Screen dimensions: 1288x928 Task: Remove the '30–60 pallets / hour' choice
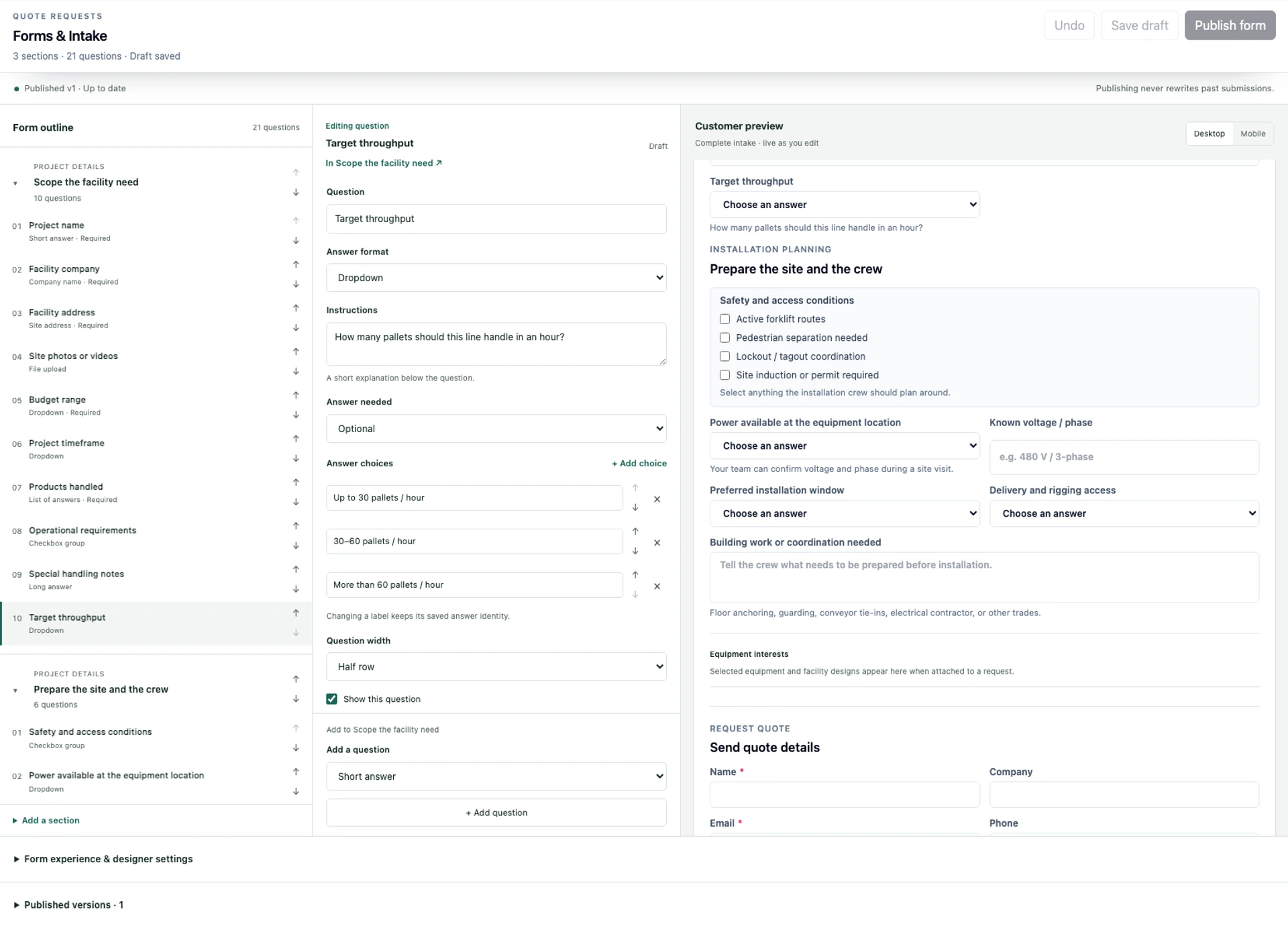(657, 543)
